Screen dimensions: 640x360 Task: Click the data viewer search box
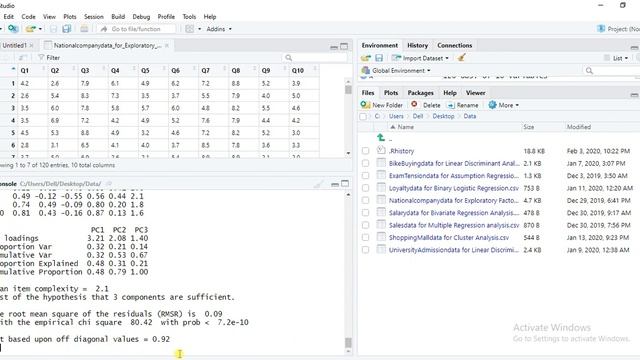pyautogui.click(x=314, y=58)
